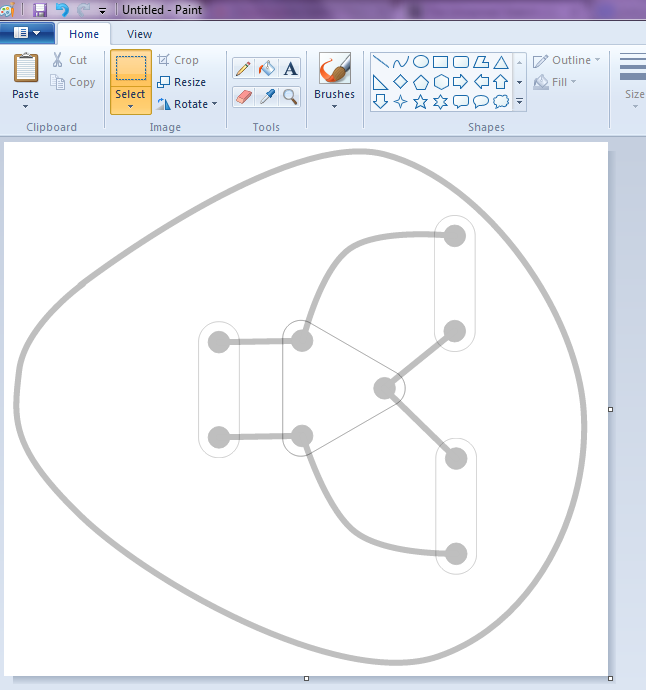Click the Crop button
The width and height of the screenshot is (646, 690).
[178, 60]
